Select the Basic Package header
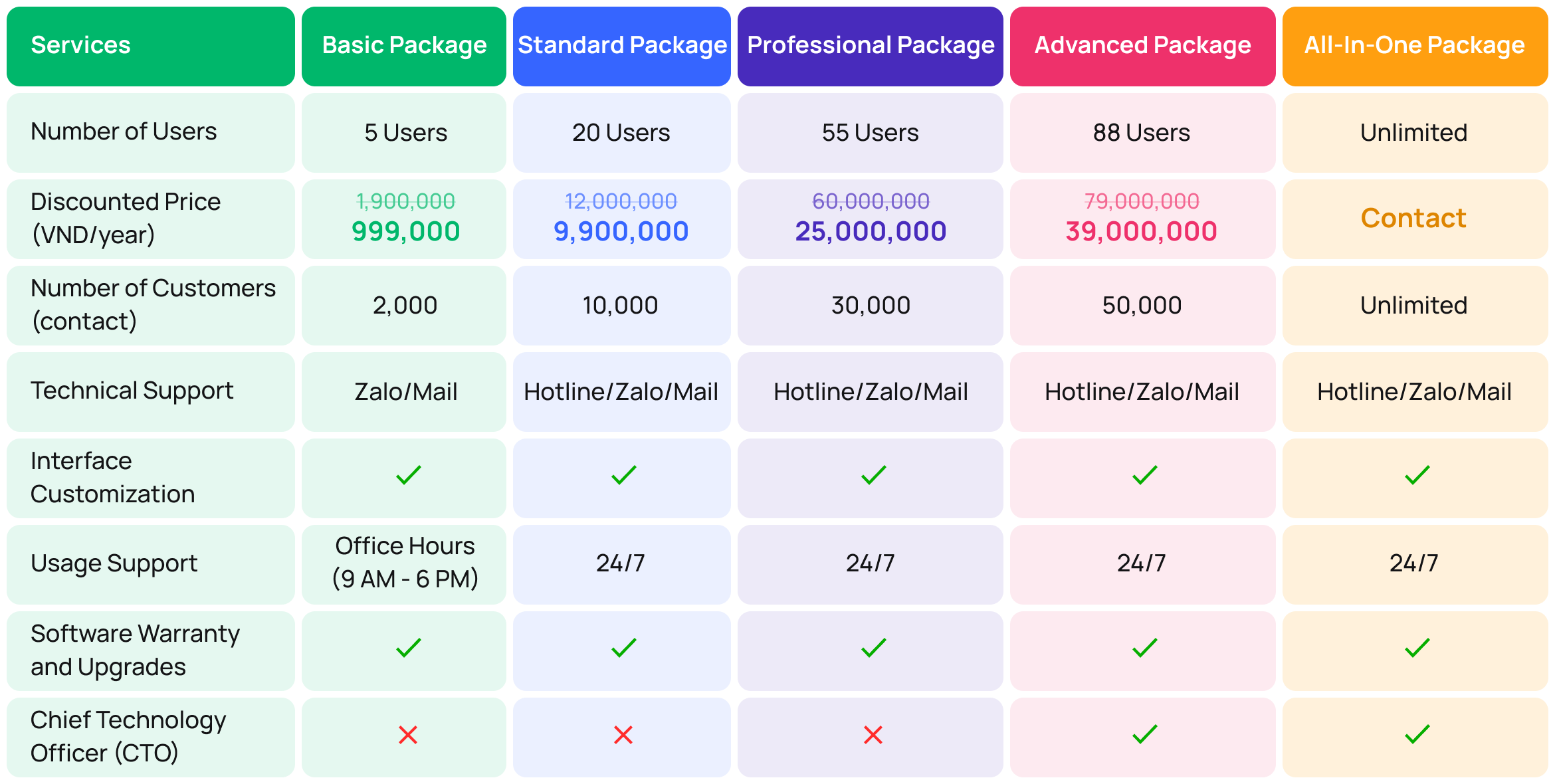This screenshot has height=784, width=1555. (x=404, y=46)
